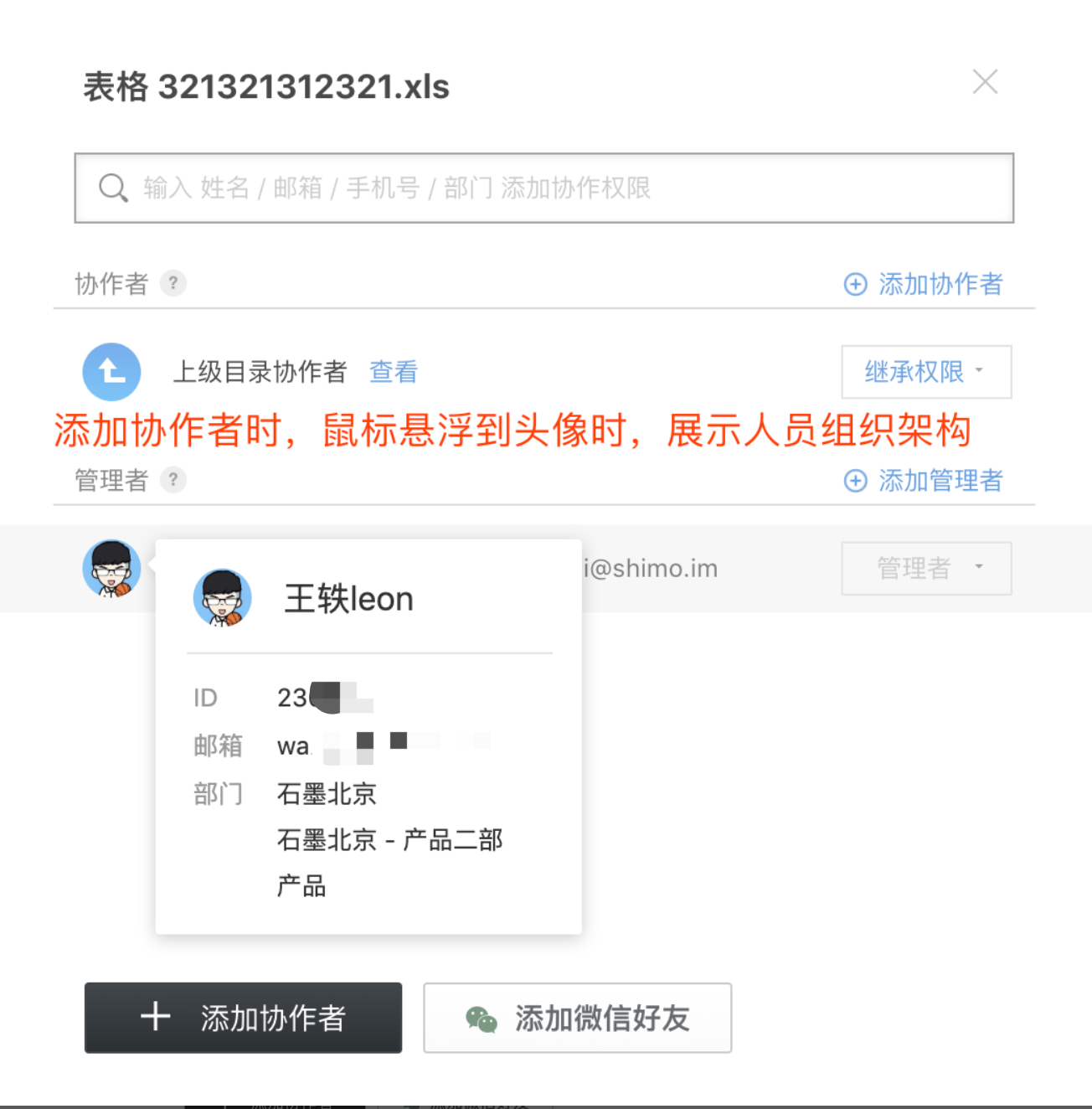Click the arrow on the 继承权限 dropdown
Viewport: 1092px width, 1109px height.
click(x=979, y=370)
